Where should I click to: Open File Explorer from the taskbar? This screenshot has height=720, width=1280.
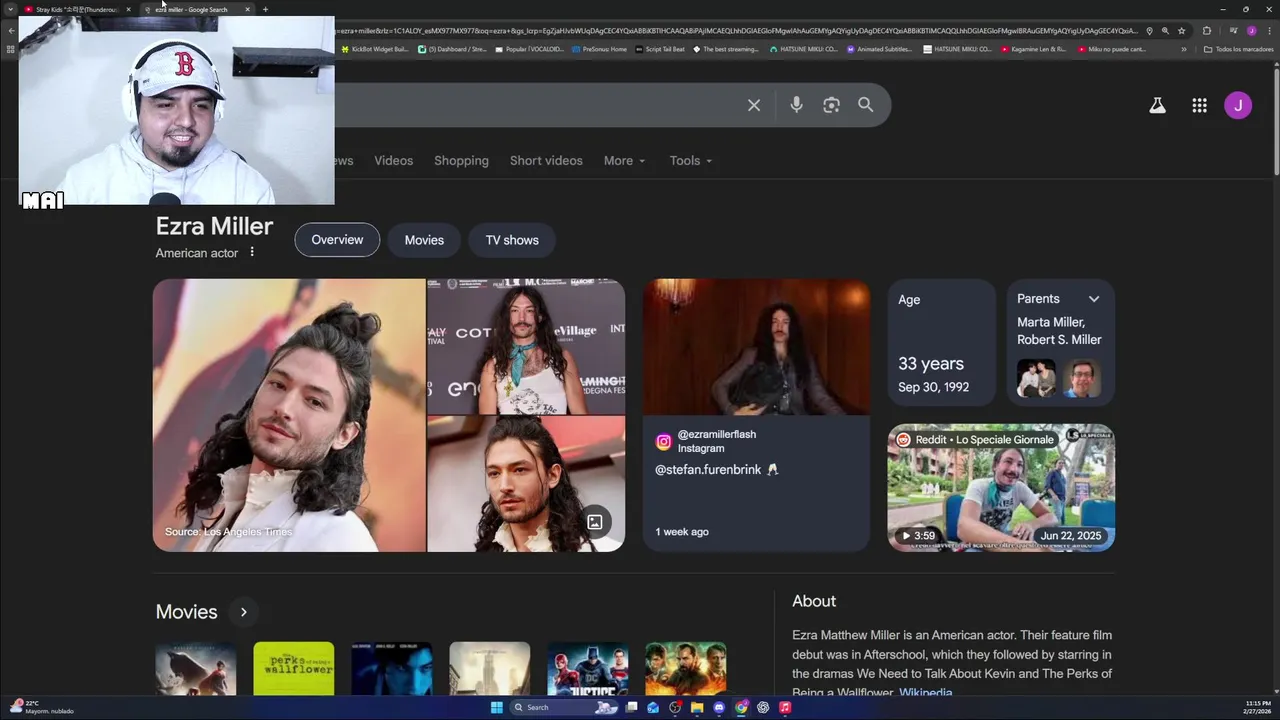coord(697,707)
